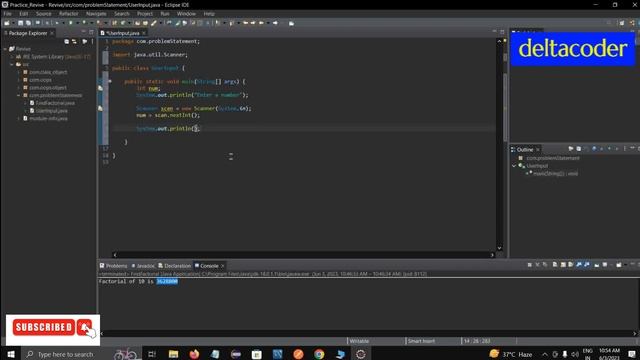Click the Debug toolbar icon
Screen dimensions: 640x360
[x=56, y=23]
